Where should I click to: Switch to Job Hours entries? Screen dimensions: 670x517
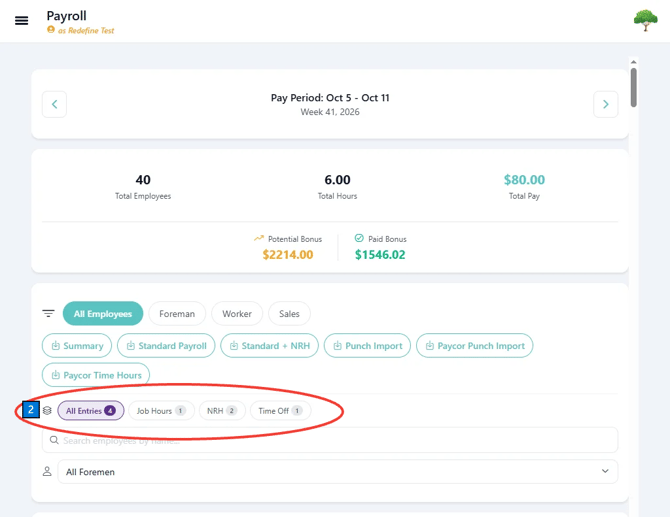click(161, 411)
